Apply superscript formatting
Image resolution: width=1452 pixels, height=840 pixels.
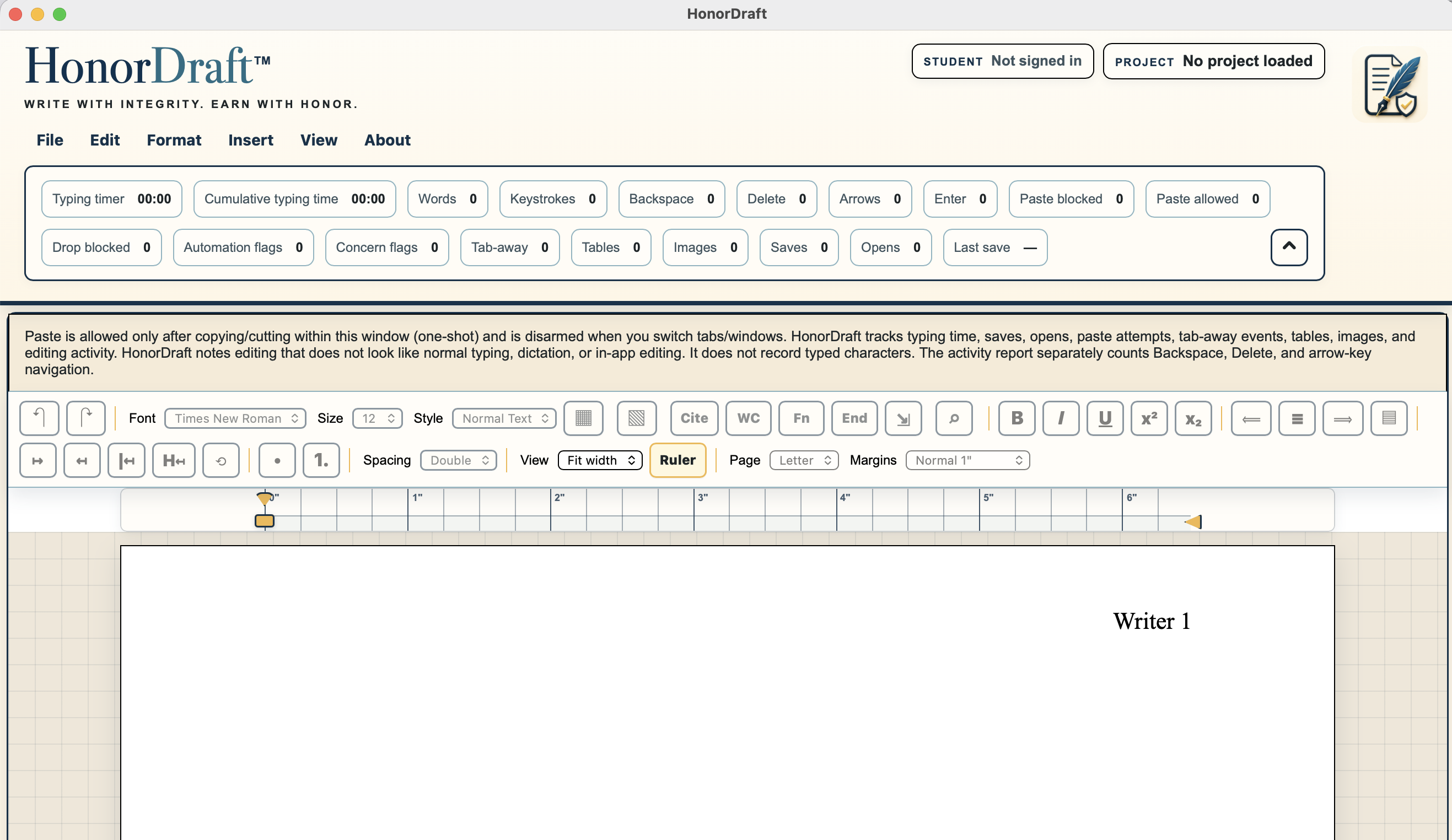pos(1148,418)
